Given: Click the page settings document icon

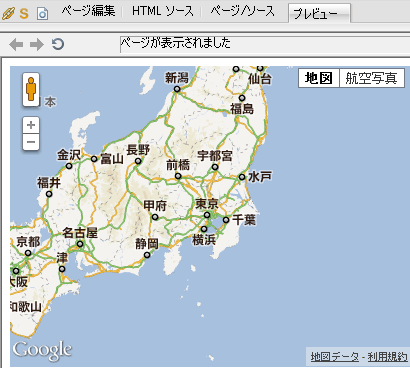Looking at the screenshot, I should coord(42,14).
